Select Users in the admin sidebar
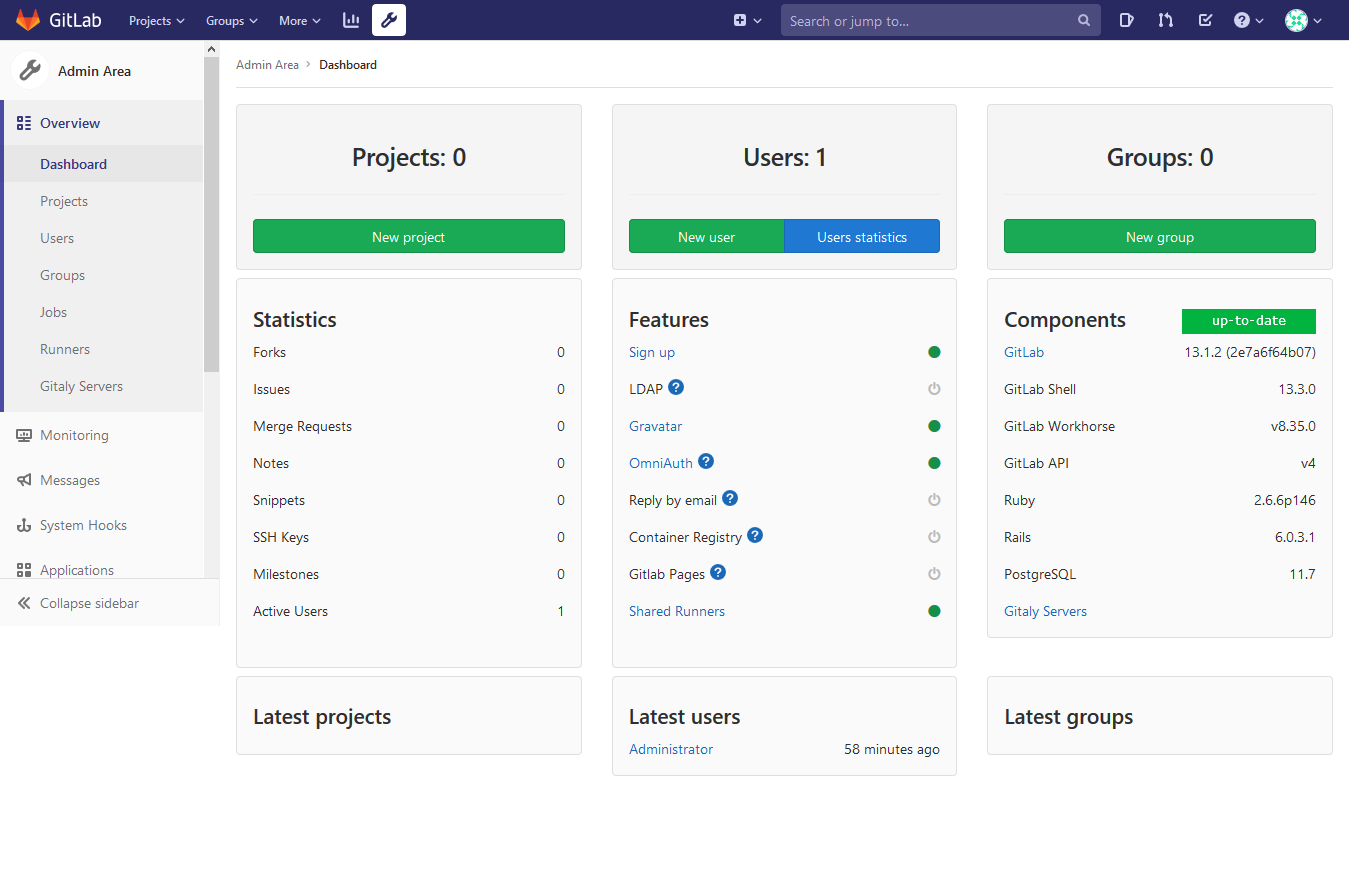The height and width of the screenshot is (884, 1349). click(x=57, y=237)
